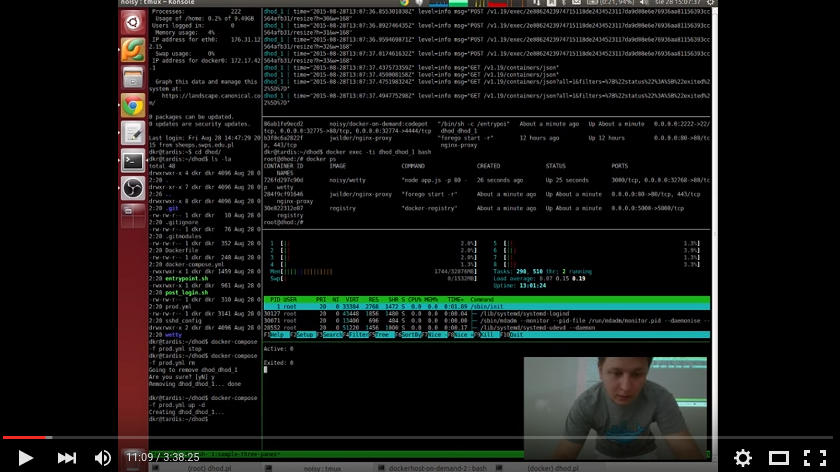Open the Terminal launcher icon
This screenshot has width=840, height=472.
click(133, 161)
